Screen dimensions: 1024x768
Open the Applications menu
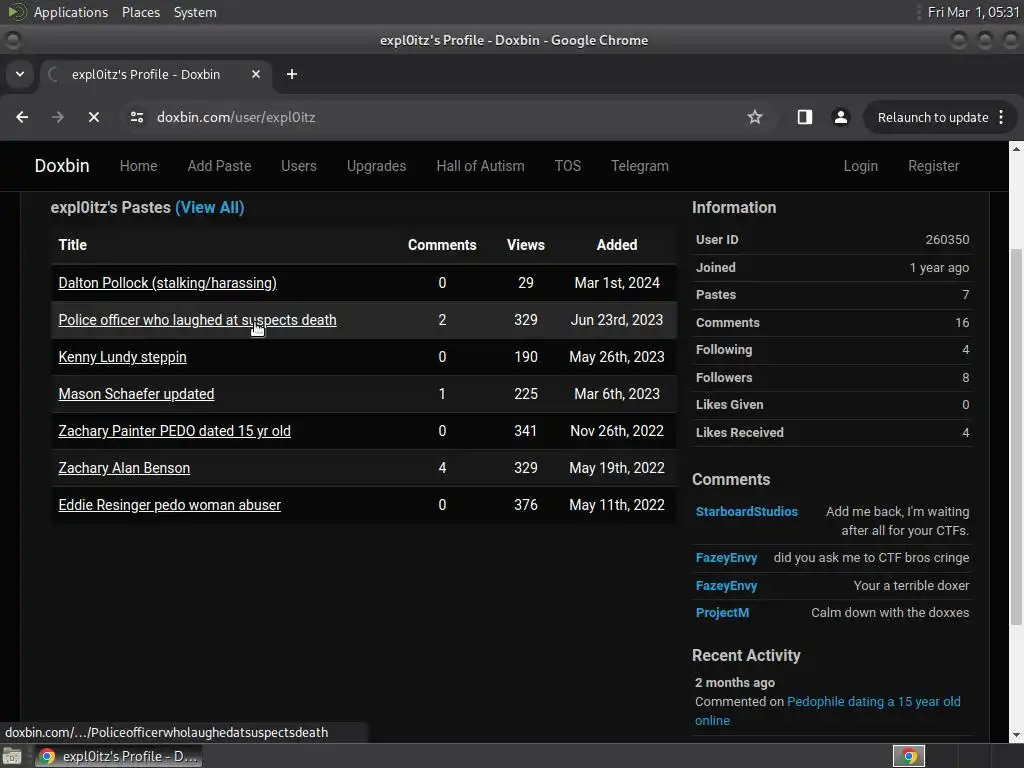[71, 12]
